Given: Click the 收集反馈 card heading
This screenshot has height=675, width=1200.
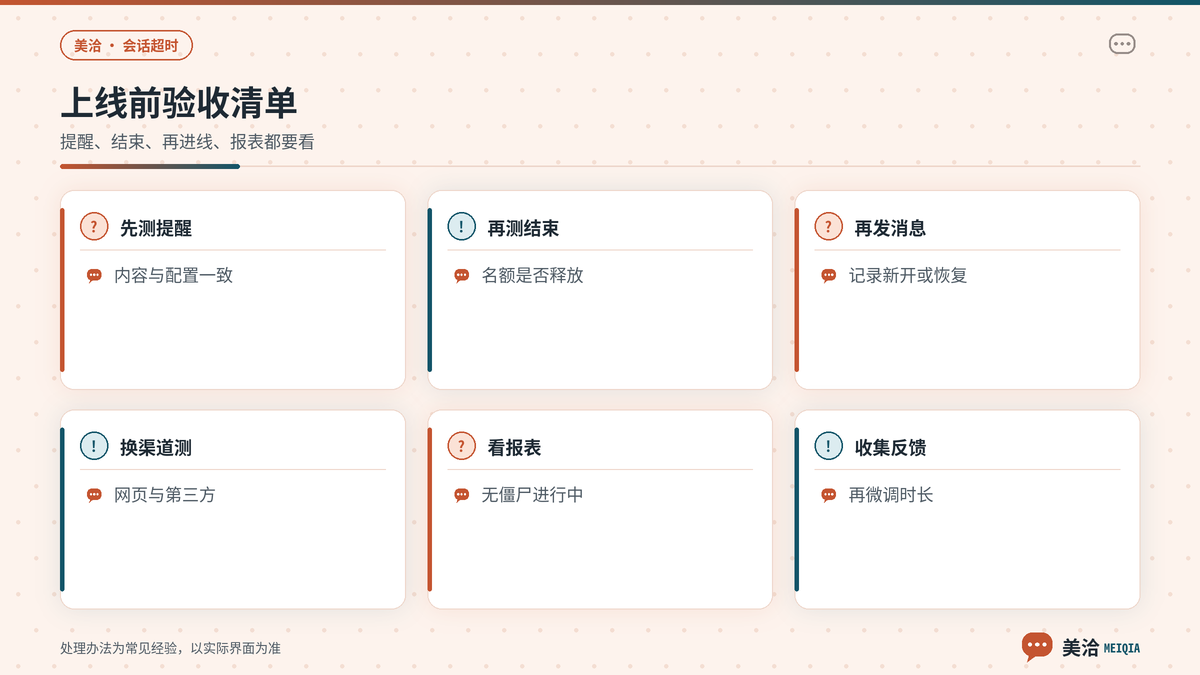Looking at the screenshot, I should [x=890, y=447].
